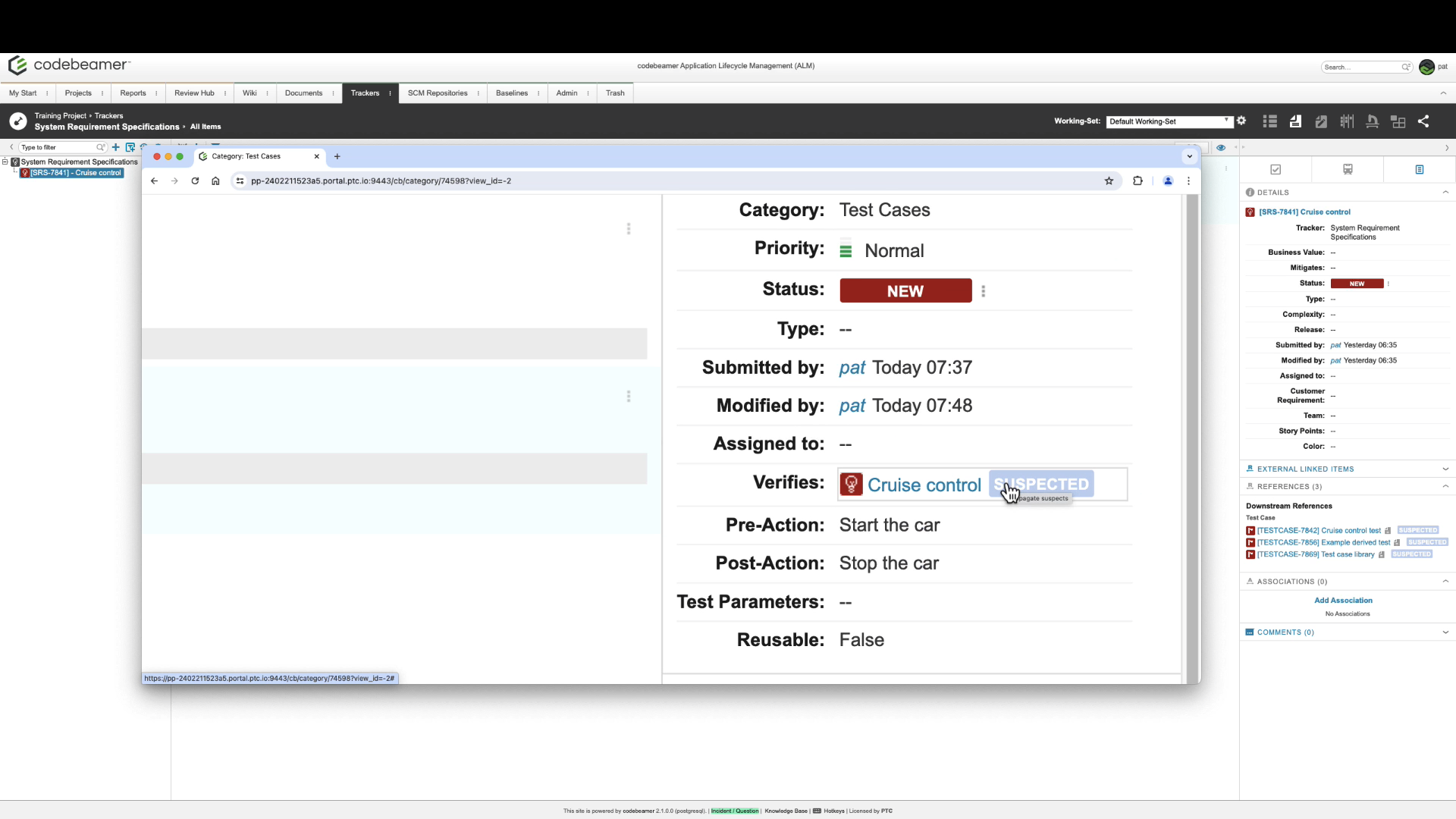Open the traceability browser icon in toolbar
1456x819 pixels.
(x=1347, y=121)
